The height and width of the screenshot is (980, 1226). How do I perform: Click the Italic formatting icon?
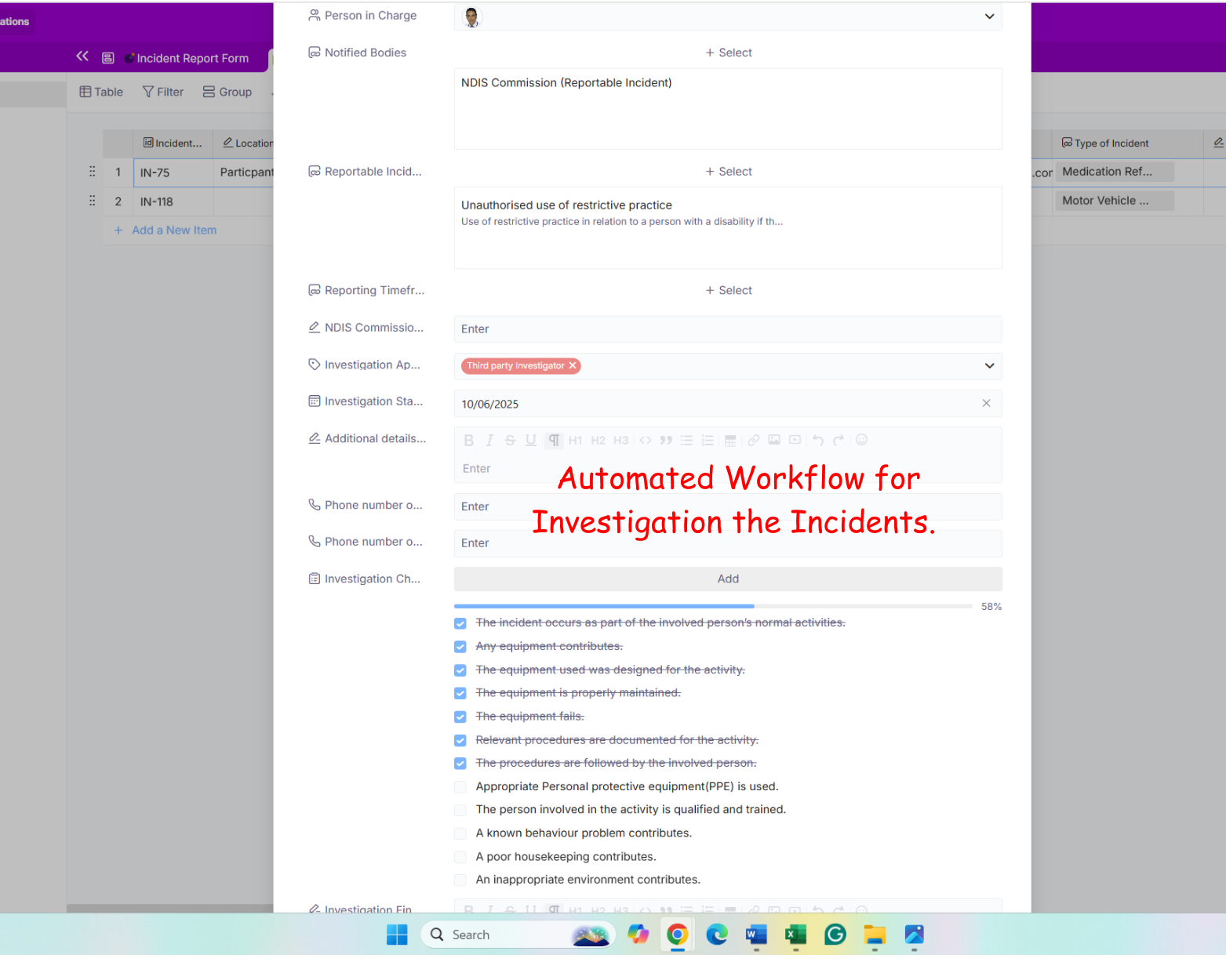click(489, 441)
